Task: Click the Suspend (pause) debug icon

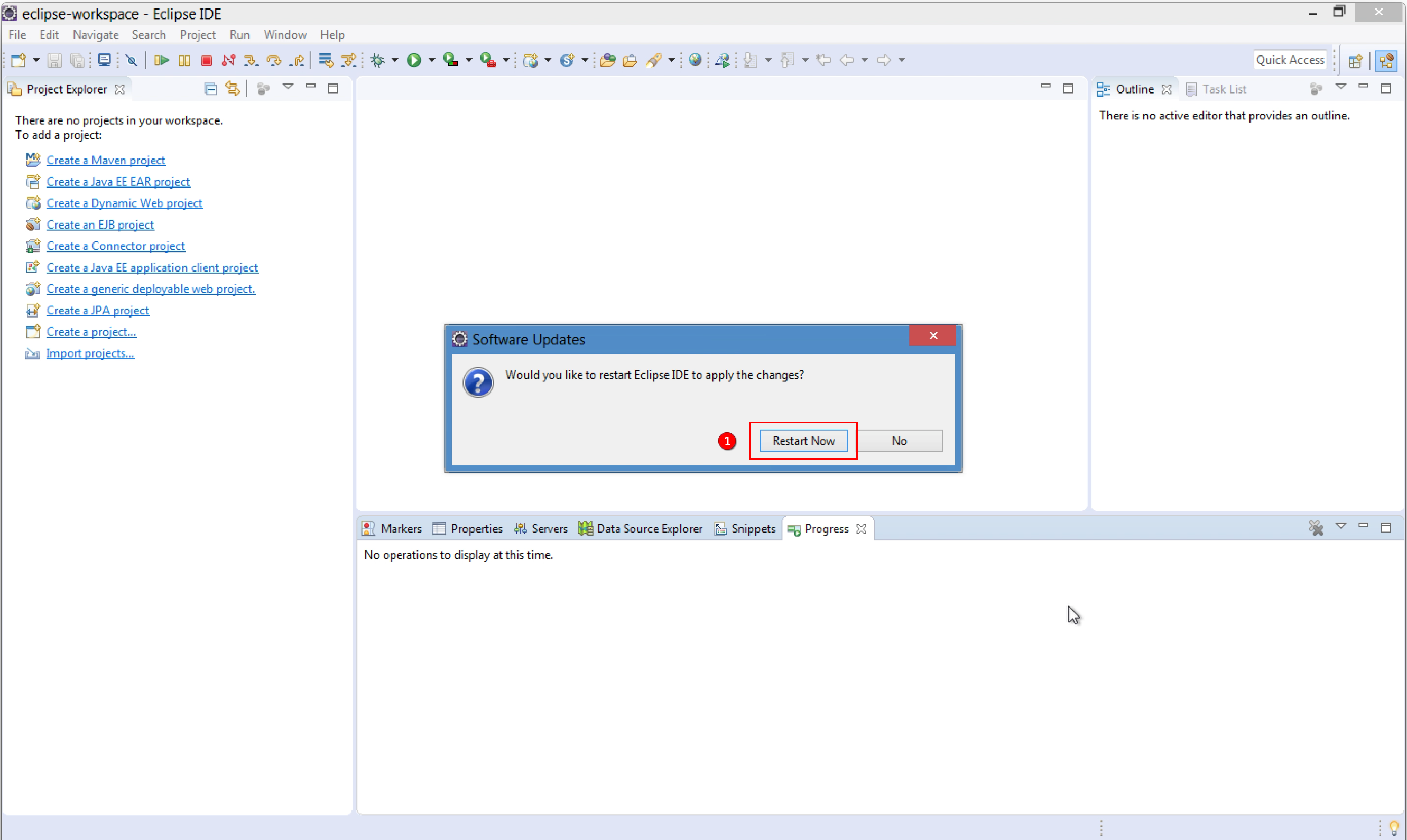Action: click(x=184, y=60)
